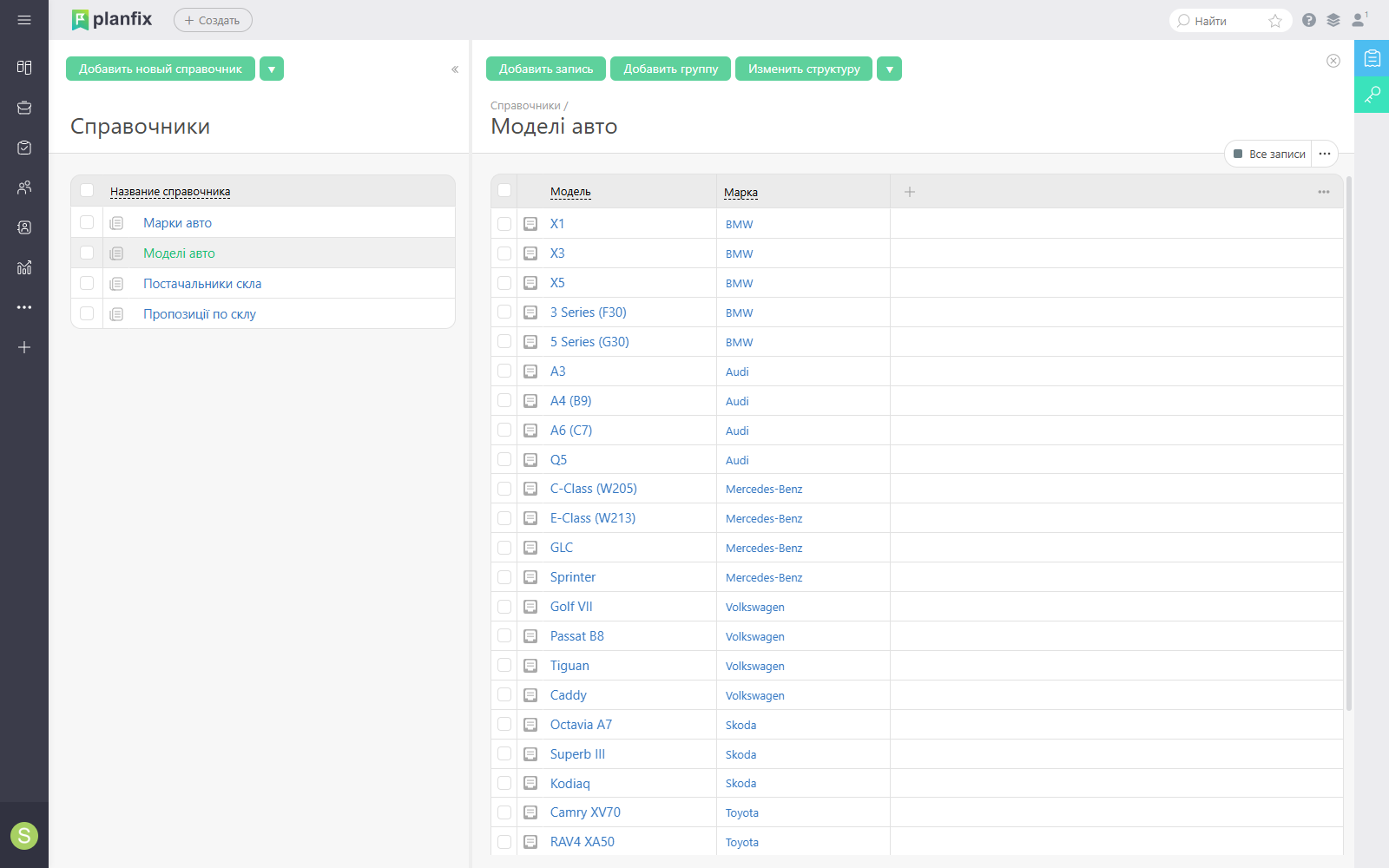Image resolution: width=1389 pixels, height=868 pixels.
Task: Open the employees badge sidebar icon
Action: click(x=24, y=227)
